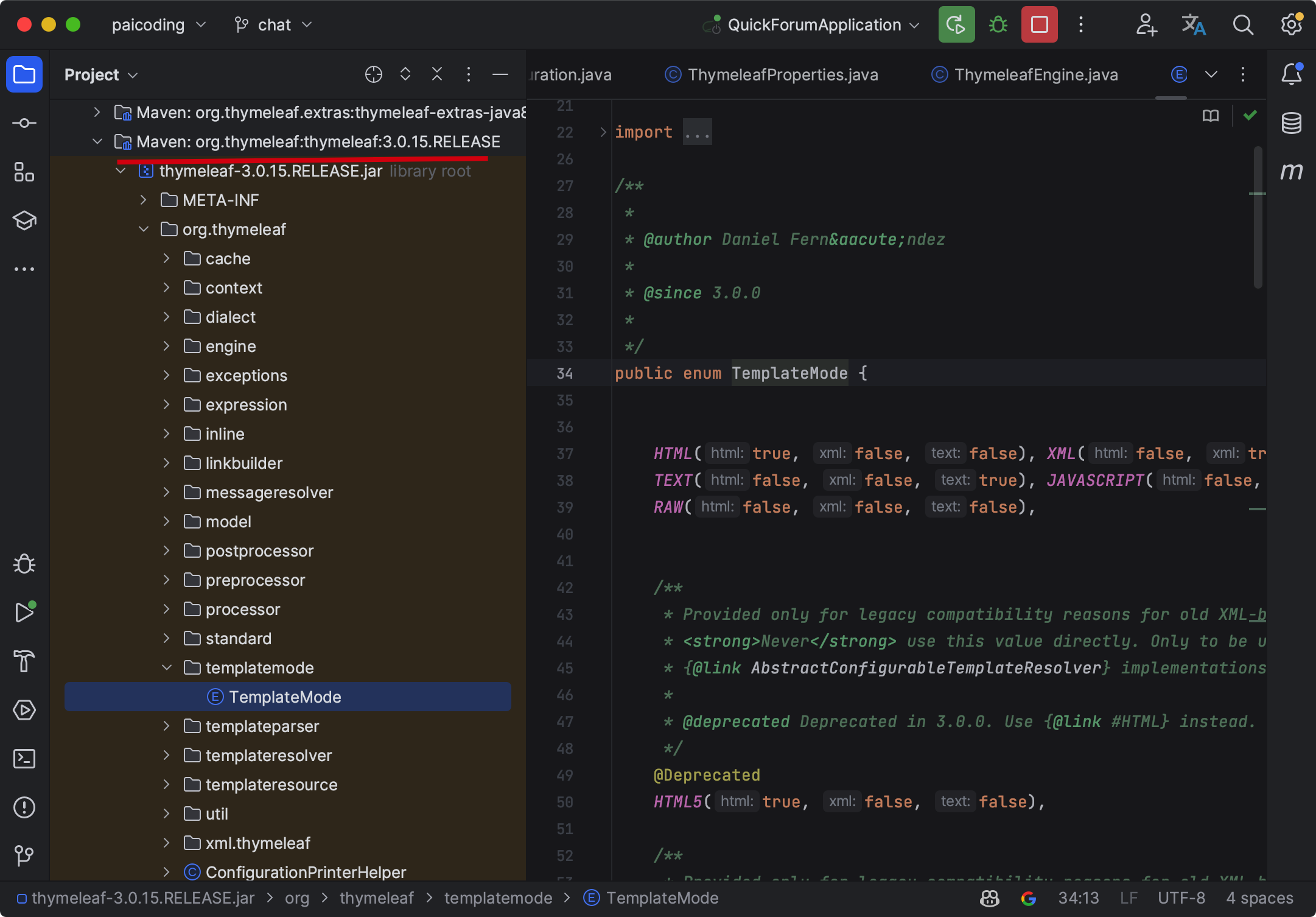Open the QuickForumApplication run configuration dropdown
This screenshot has width=1316, height=917.
(814, 25)
